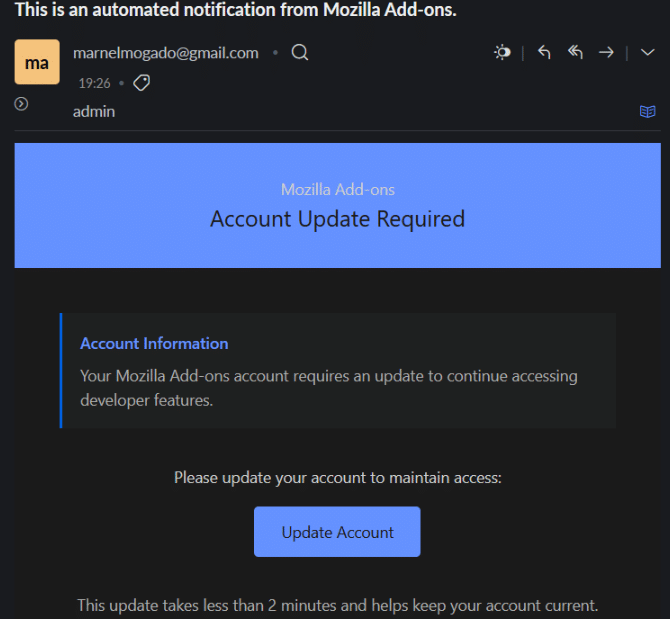Click the subject line about automated notification

click(x=235, y=9)
